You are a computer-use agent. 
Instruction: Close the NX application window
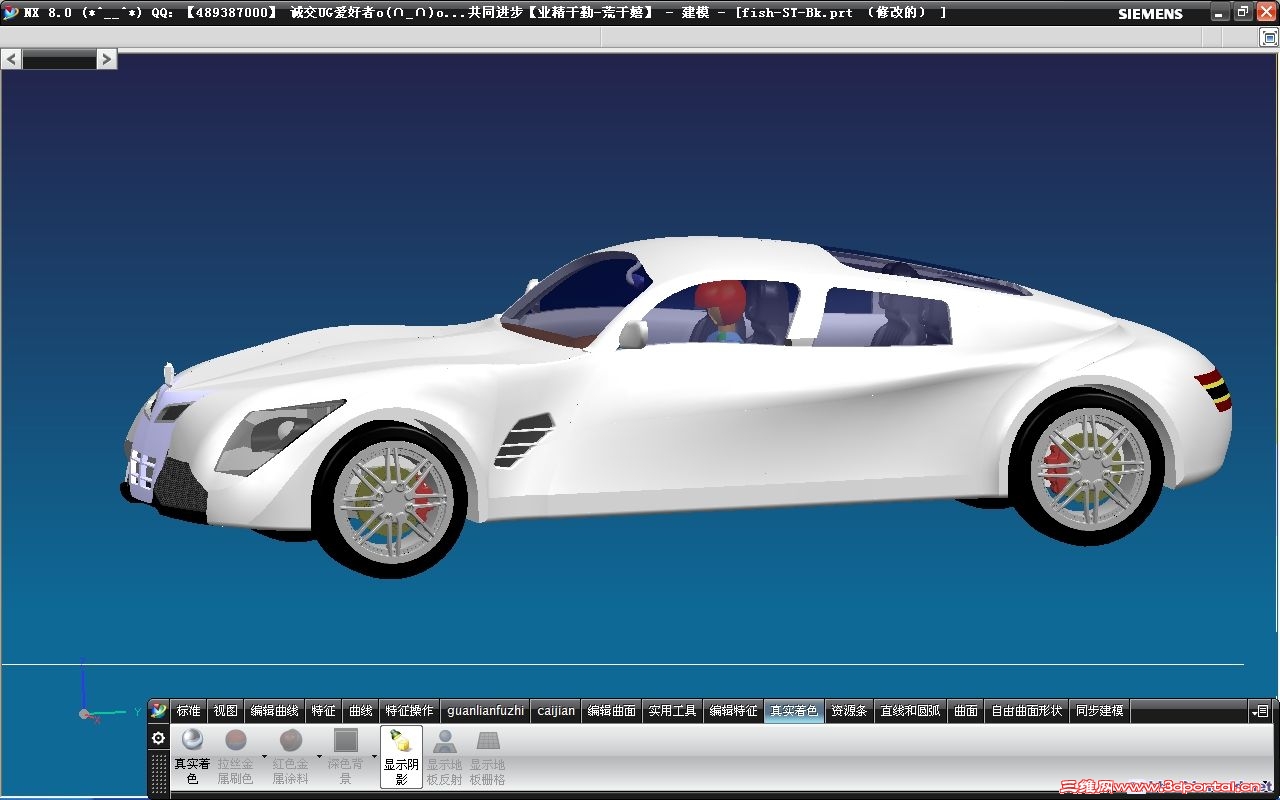point(1266,12)
